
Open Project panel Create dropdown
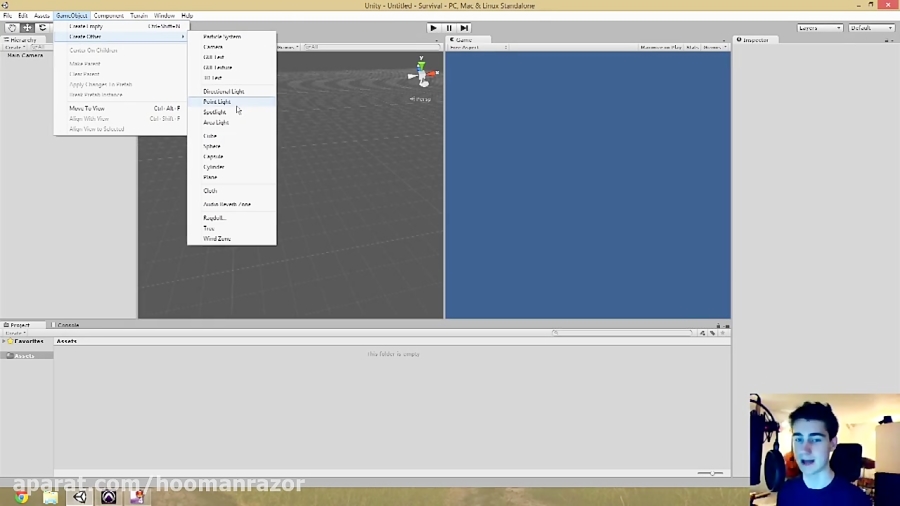coord(15,333)
